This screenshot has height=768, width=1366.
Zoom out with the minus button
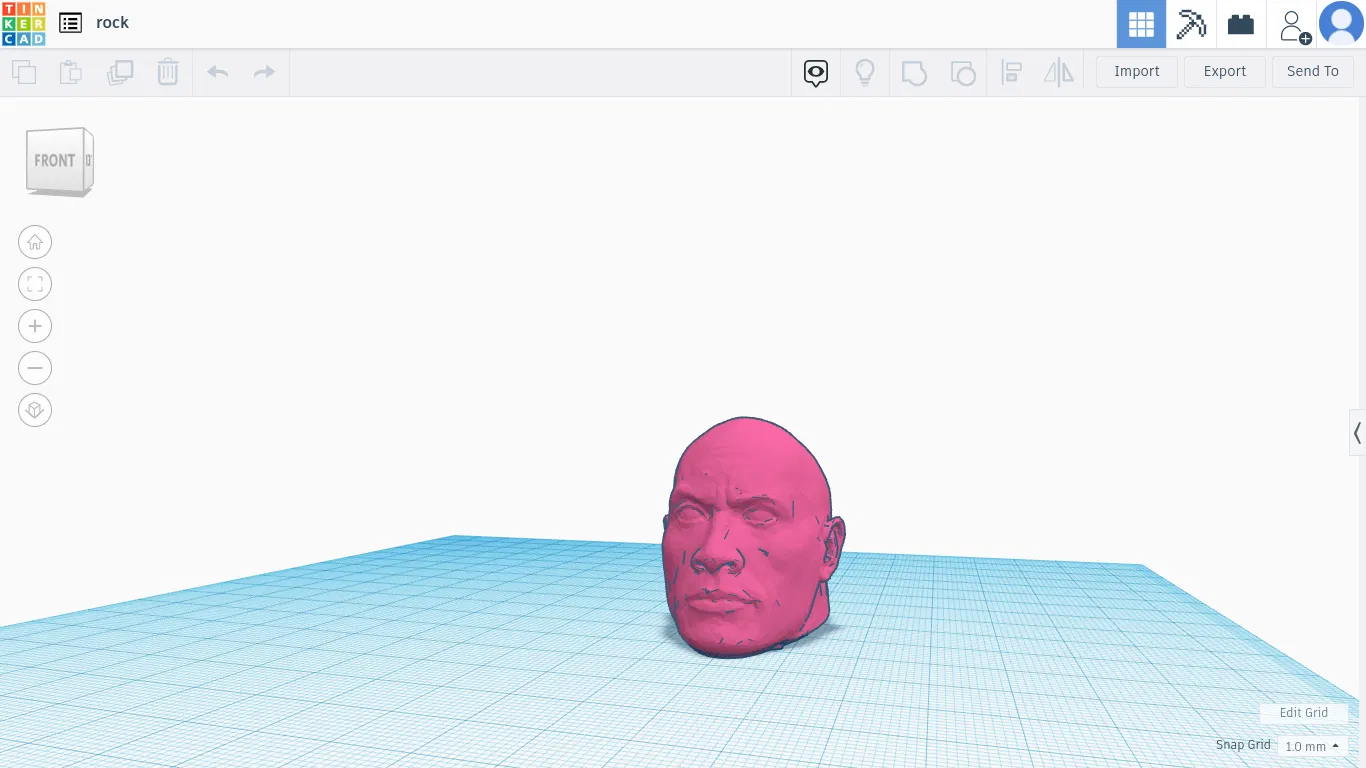[35, 368]
